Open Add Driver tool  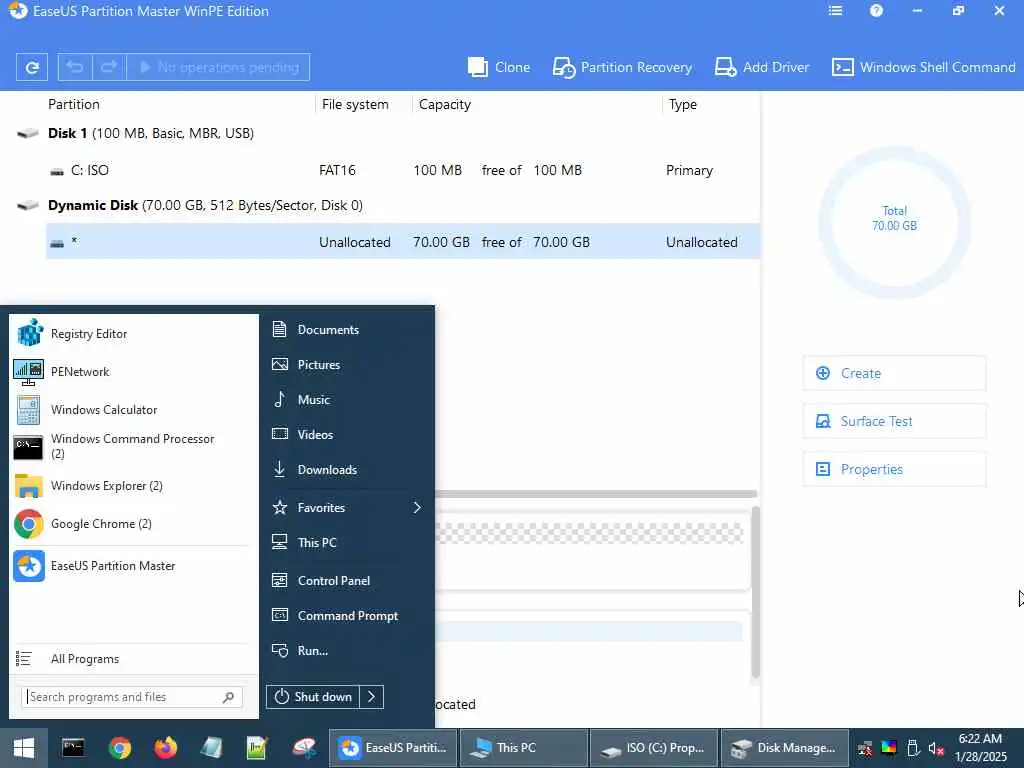761,67
